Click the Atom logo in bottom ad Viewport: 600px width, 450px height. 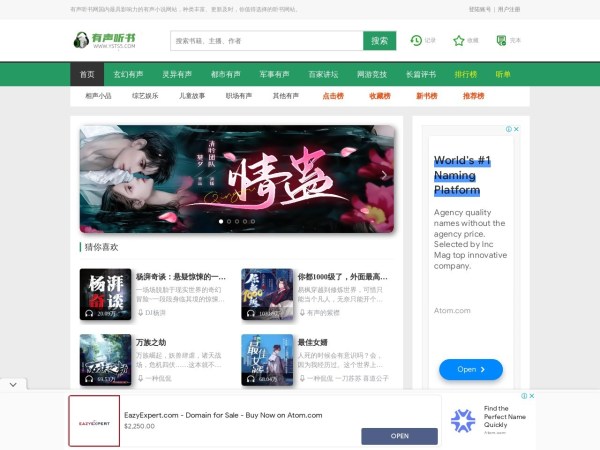pyautogui.click(x=463, y=420)
